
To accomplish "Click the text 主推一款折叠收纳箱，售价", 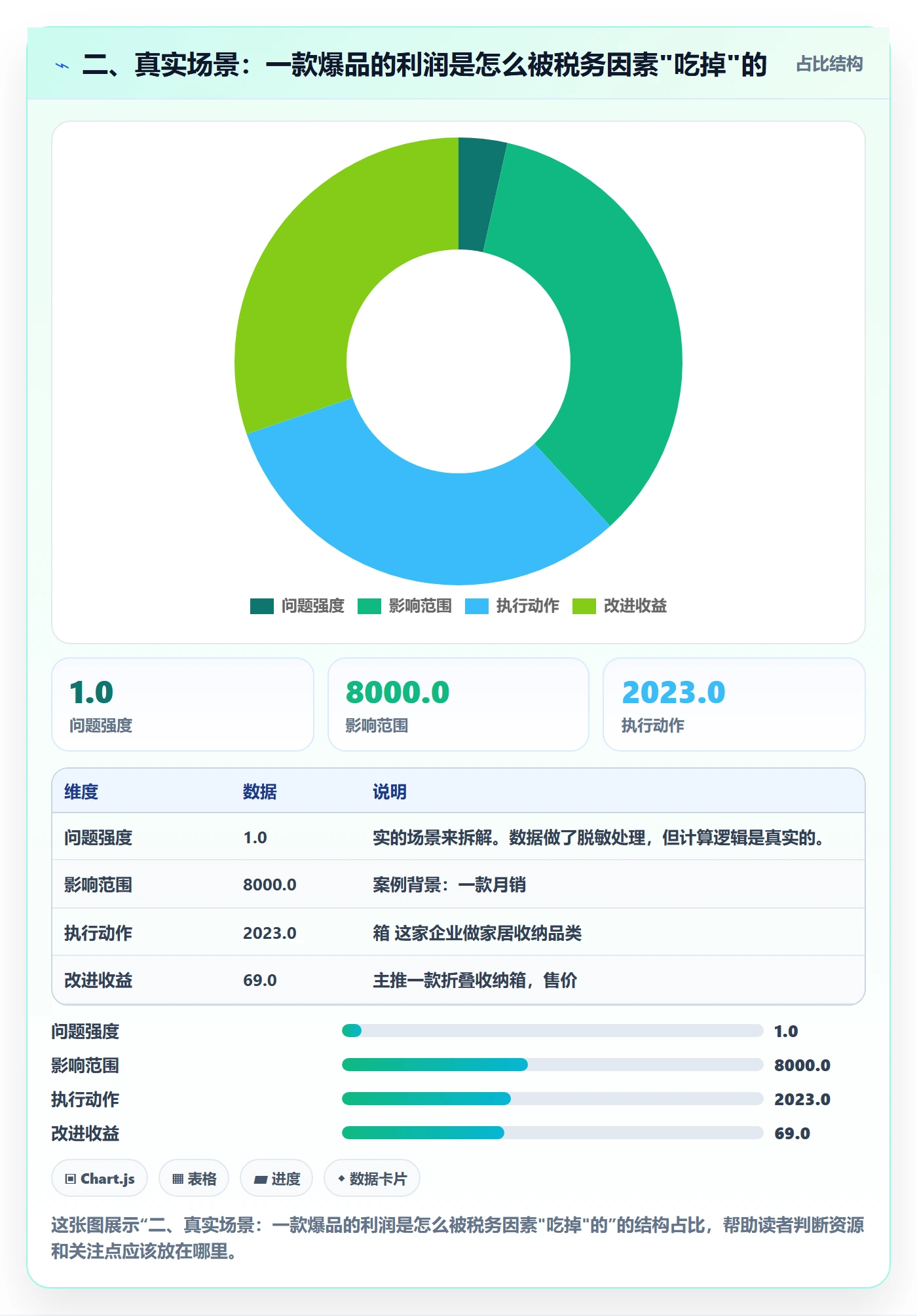I will pos(475,980).
